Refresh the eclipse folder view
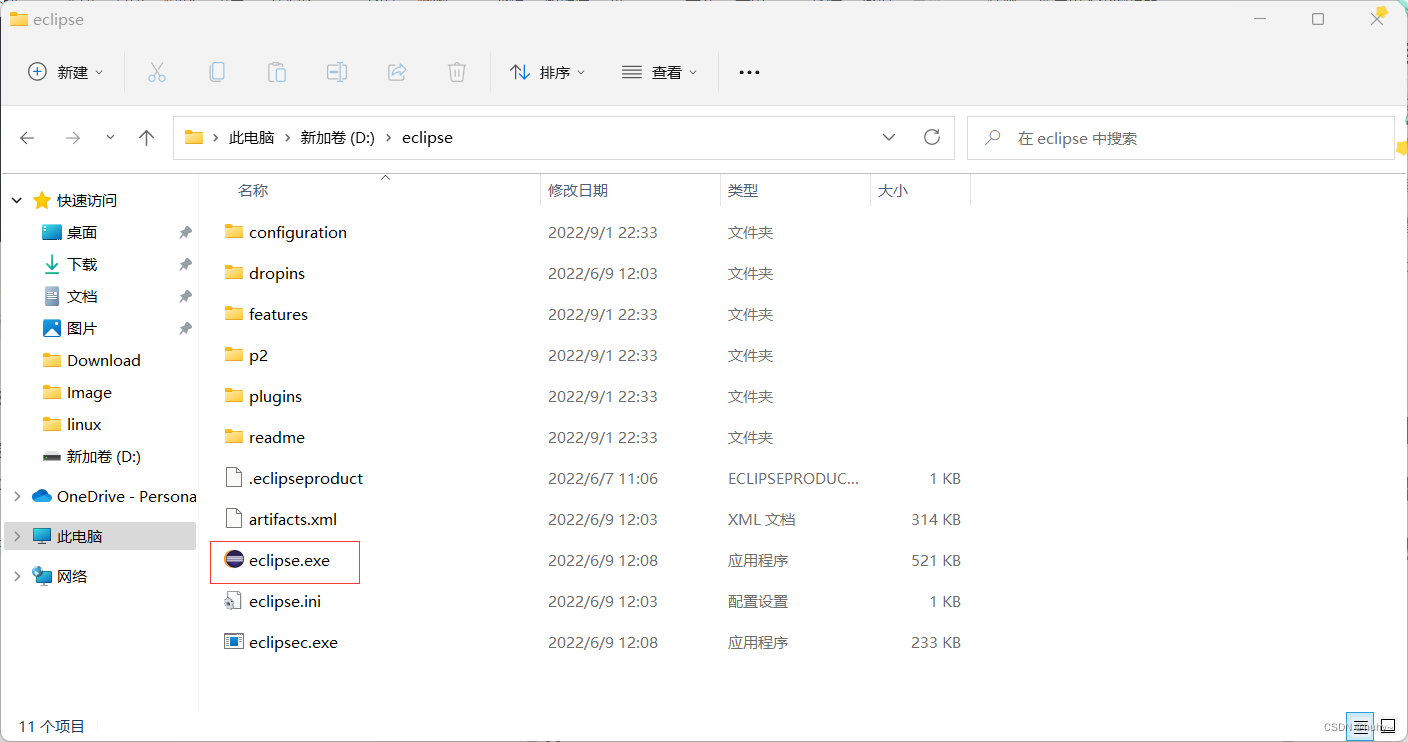The image size is (1408, 742). tap(932, 137)
